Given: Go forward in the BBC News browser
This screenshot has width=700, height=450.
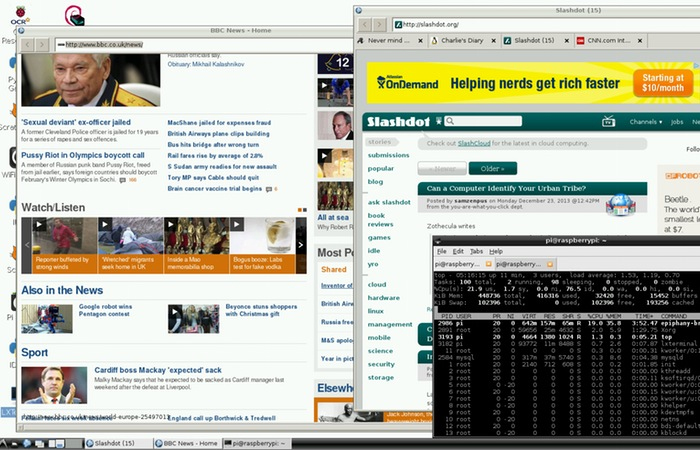Looking at the screenshot, I should (x=42, y=44).
